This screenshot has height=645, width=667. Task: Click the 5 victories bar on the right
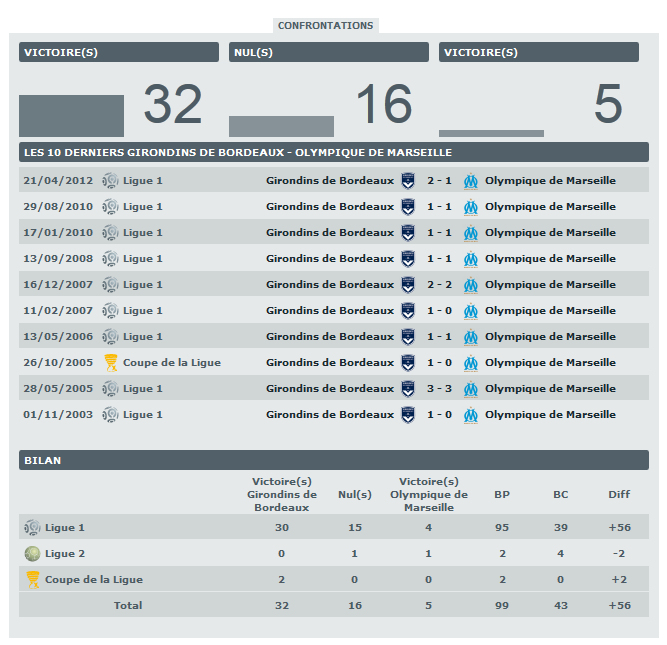tap(491, 133)
